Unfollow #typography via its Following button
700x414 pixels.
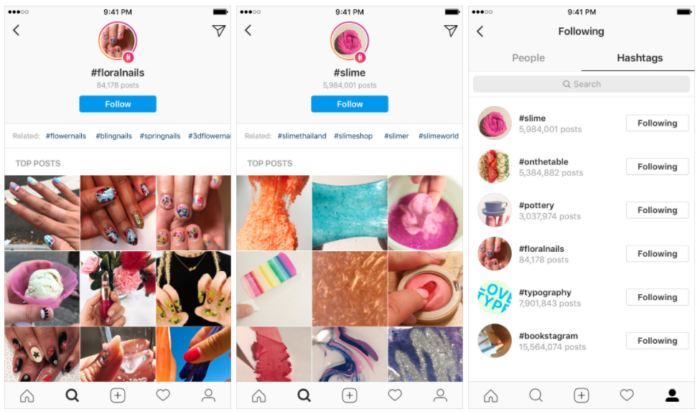(657, 297)
